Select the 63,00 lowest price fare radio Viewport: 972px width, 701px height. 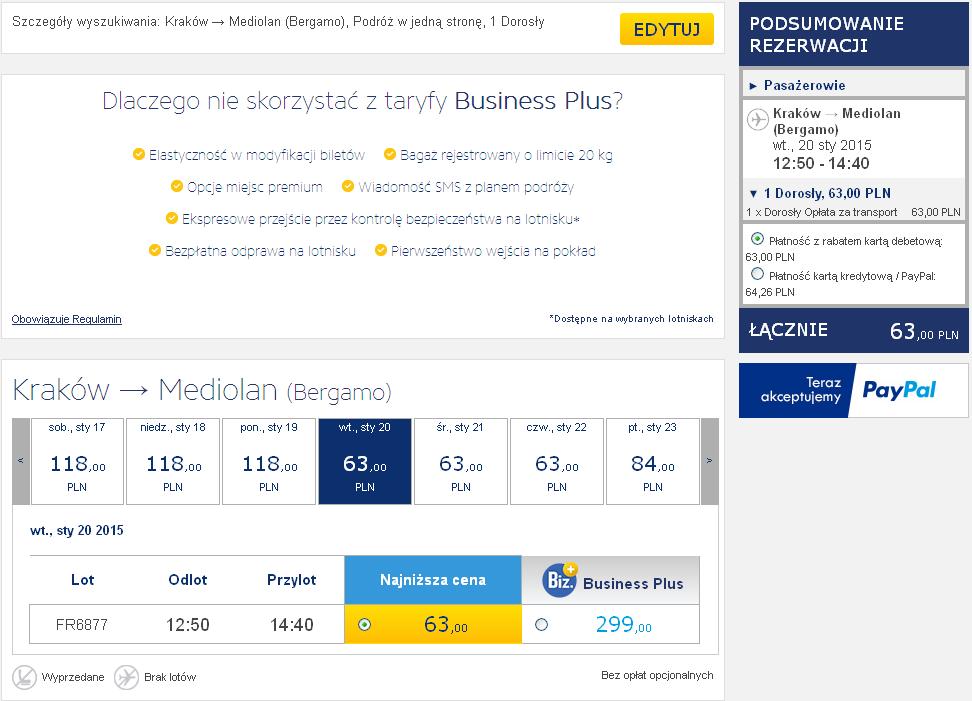[364, 624]
